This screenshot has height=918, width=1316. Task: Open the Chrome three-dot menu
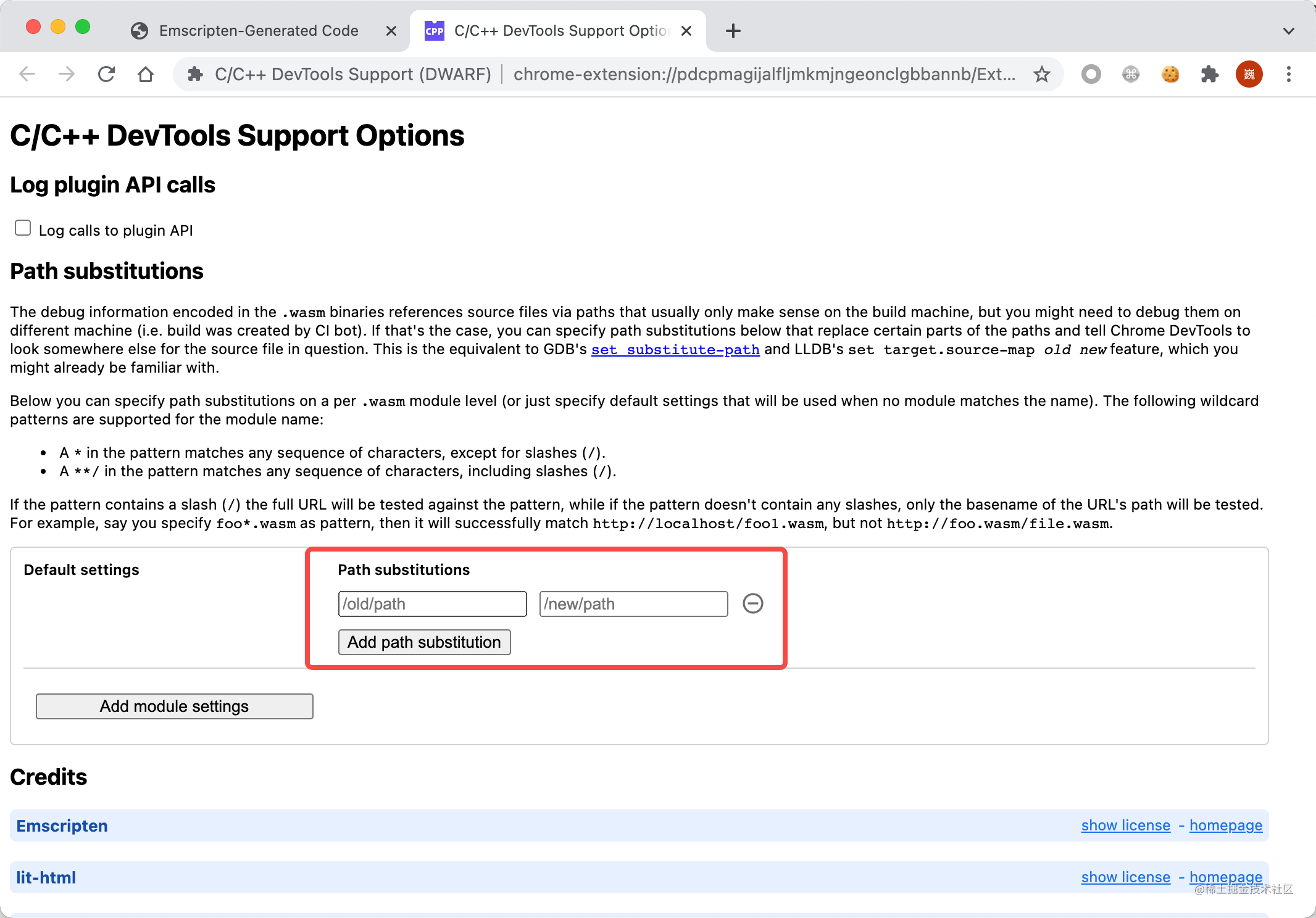1289,75
